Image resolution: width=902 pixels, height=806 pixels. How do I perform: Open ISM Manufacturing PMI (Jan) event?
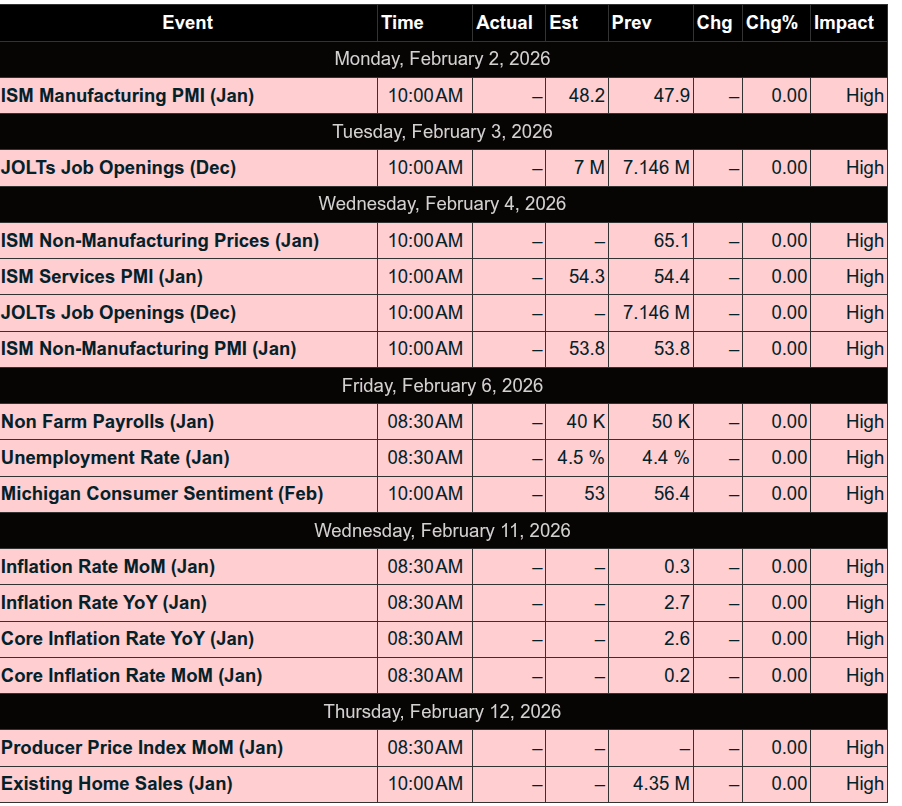point(128,96)
